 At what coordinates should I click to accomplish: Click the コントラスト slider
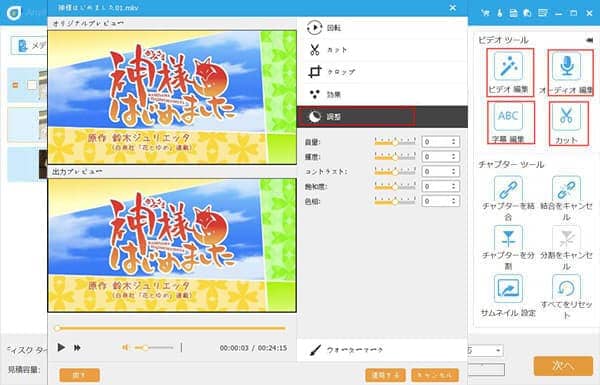point(395,171)
